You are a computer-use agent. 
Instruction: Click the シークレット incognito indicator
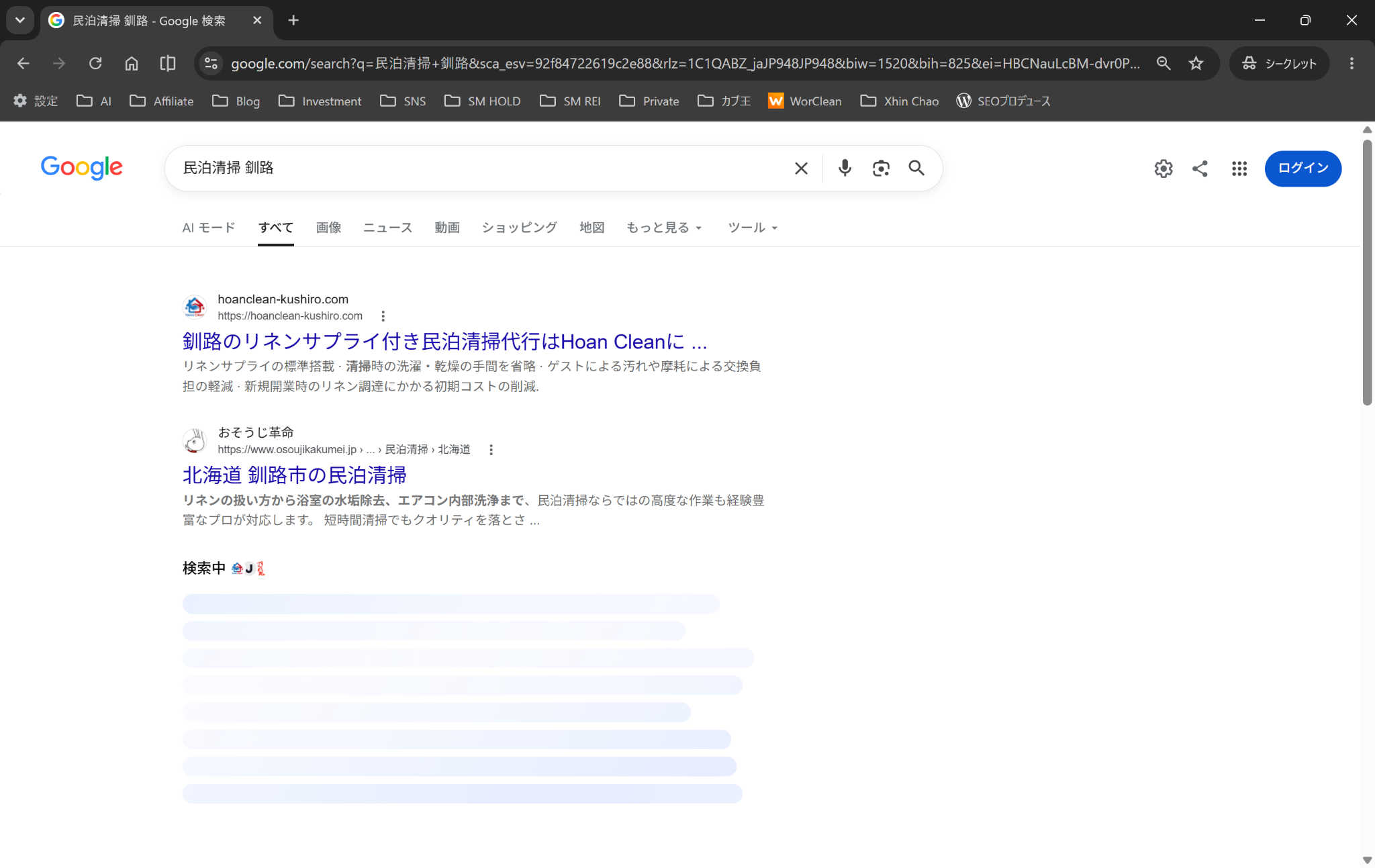click(1279, 63)
